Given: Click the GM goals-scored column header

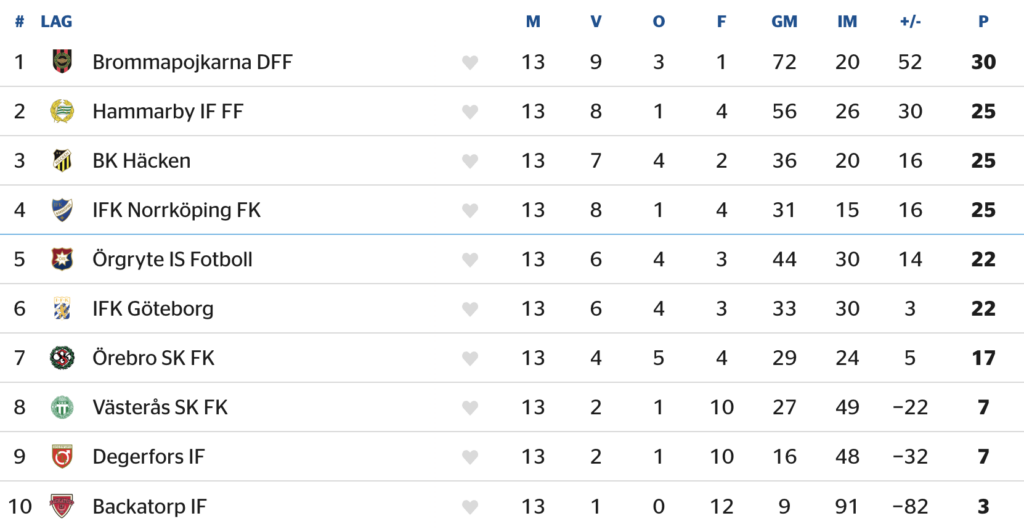Looking at the screenshot, I should (784, 22).
